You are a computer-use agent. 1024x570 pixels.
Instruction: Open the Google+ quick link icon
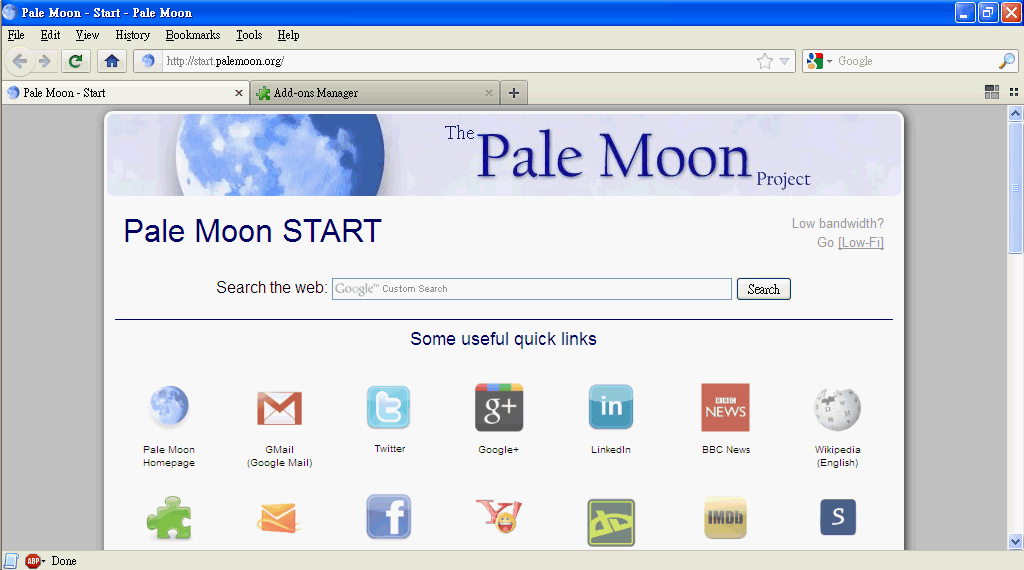pyautogui.click(x=499, y=407)
